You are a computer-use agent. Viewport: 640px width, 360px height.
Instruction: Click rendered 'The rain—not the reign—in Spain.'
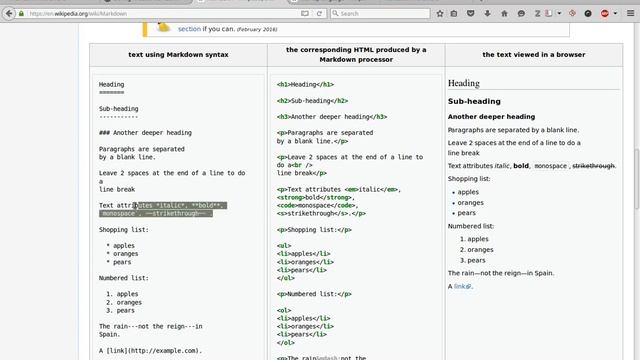coord(501,273)
